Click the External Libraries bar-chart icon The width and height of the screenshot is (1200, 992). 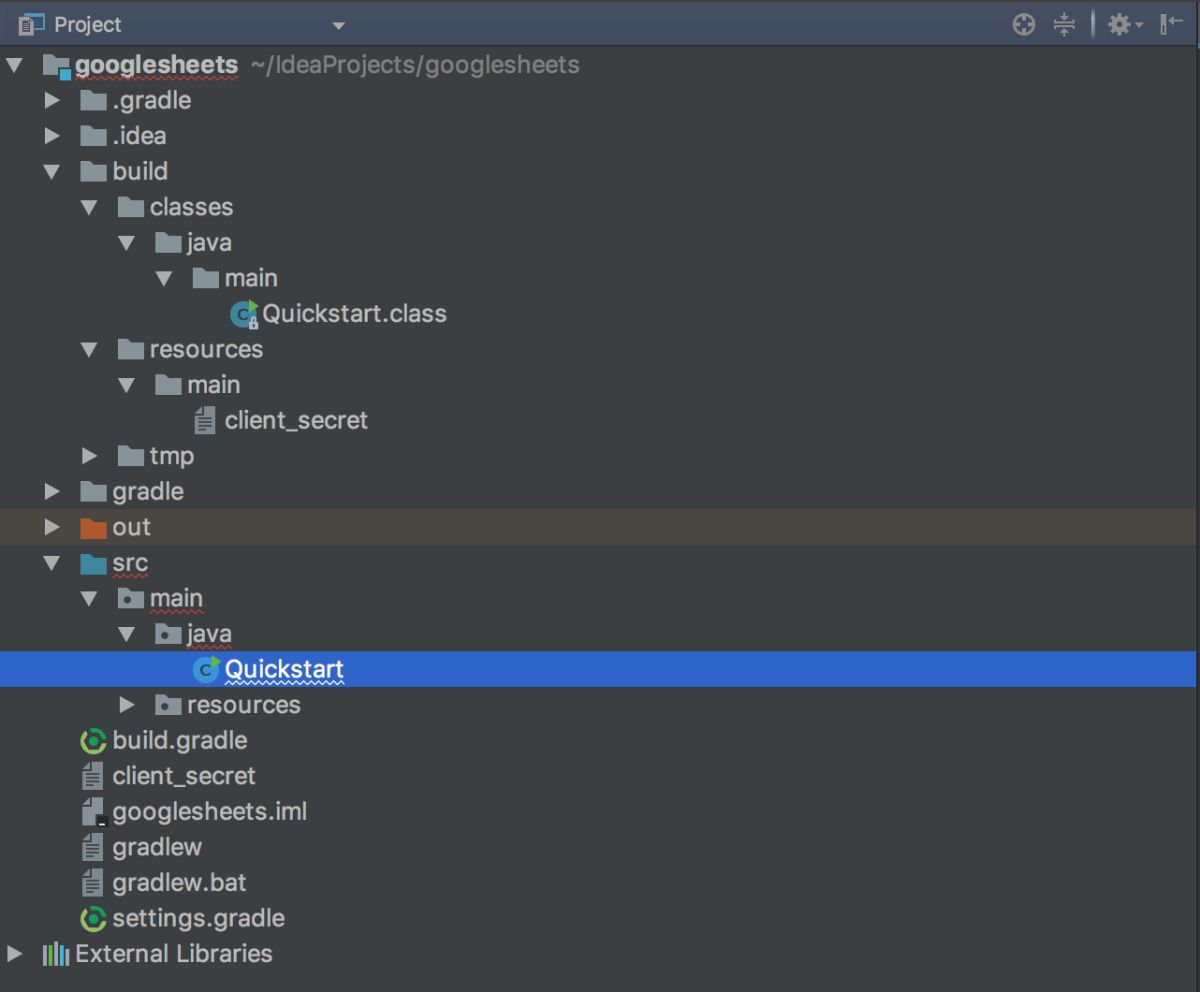point(55,954)
